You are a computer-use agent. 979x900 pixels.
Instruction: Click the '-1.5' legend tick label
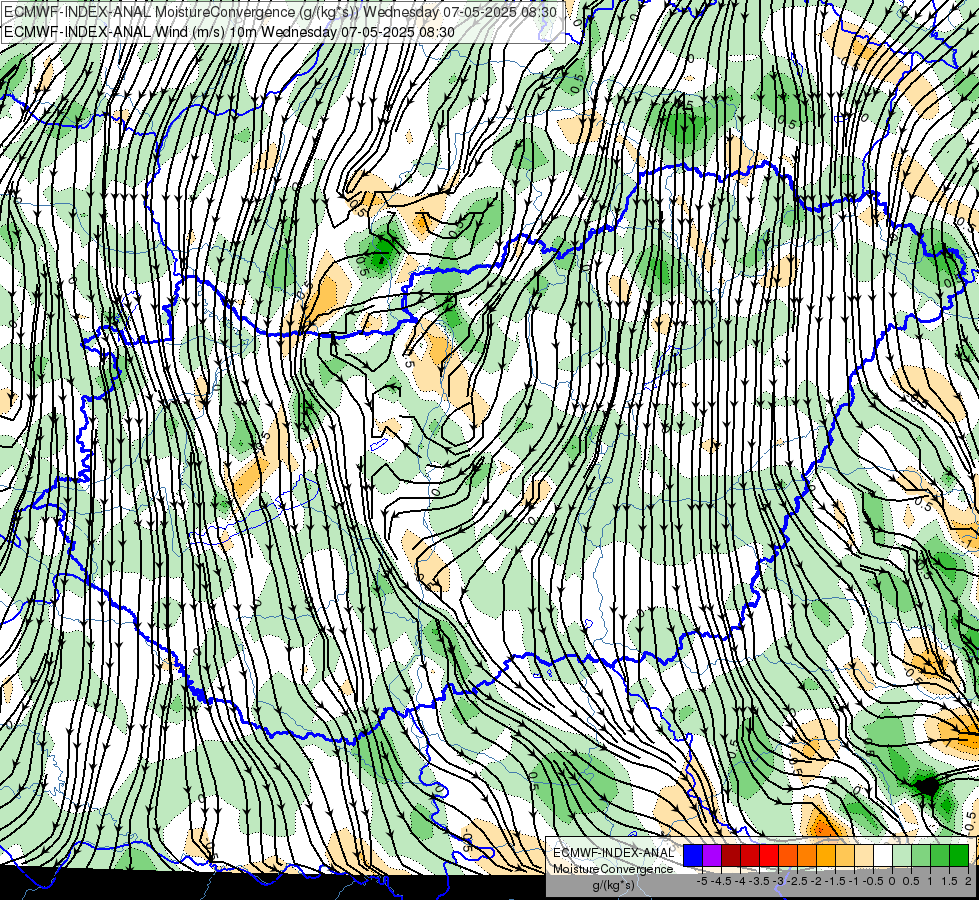pos(835,881)
